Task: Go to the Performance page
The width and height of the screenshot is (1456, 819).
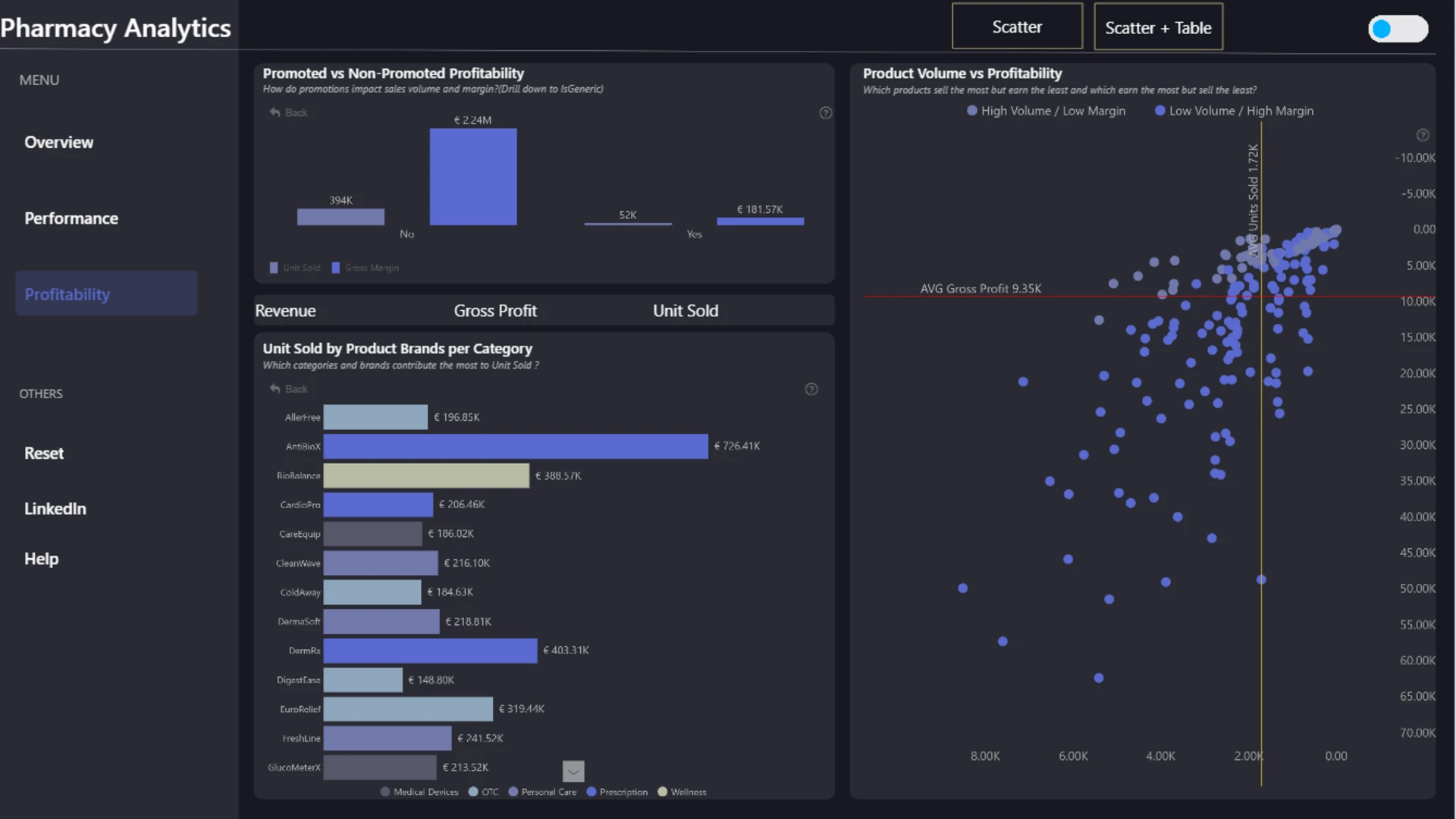Action: coord(71,218)
